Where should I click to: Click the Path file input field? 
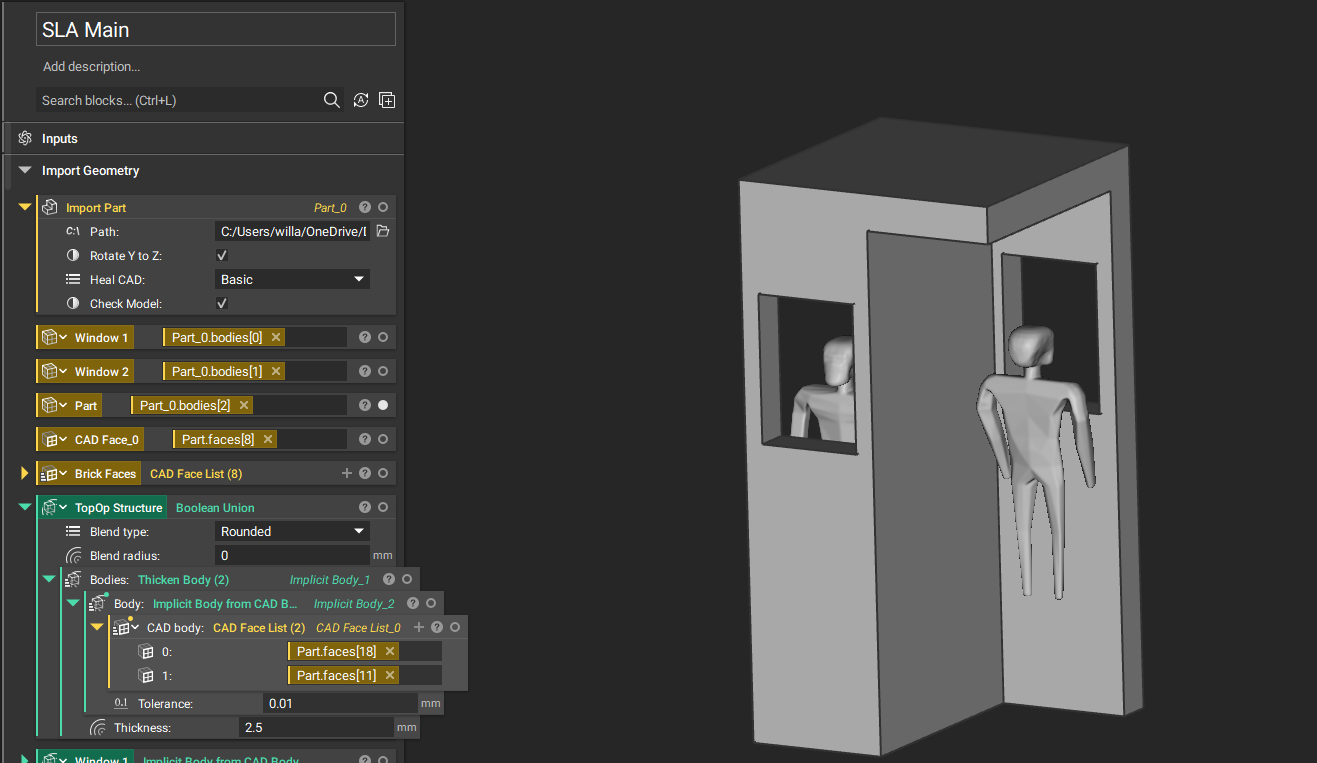point(292,231)
